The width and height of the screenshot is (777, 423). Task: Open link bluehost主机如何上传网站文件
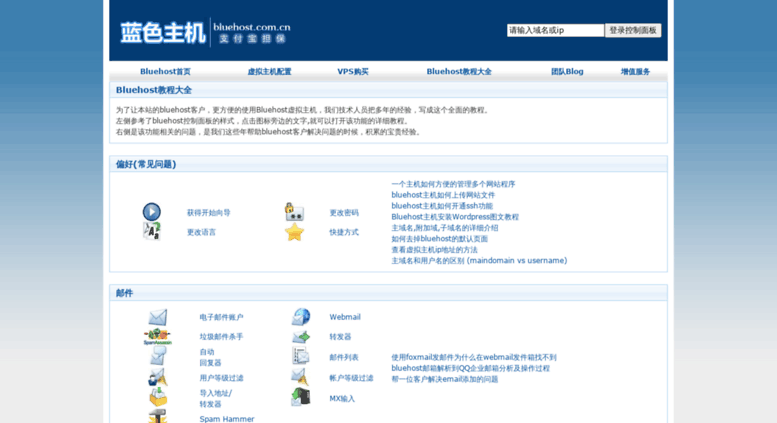pos(443,195)
